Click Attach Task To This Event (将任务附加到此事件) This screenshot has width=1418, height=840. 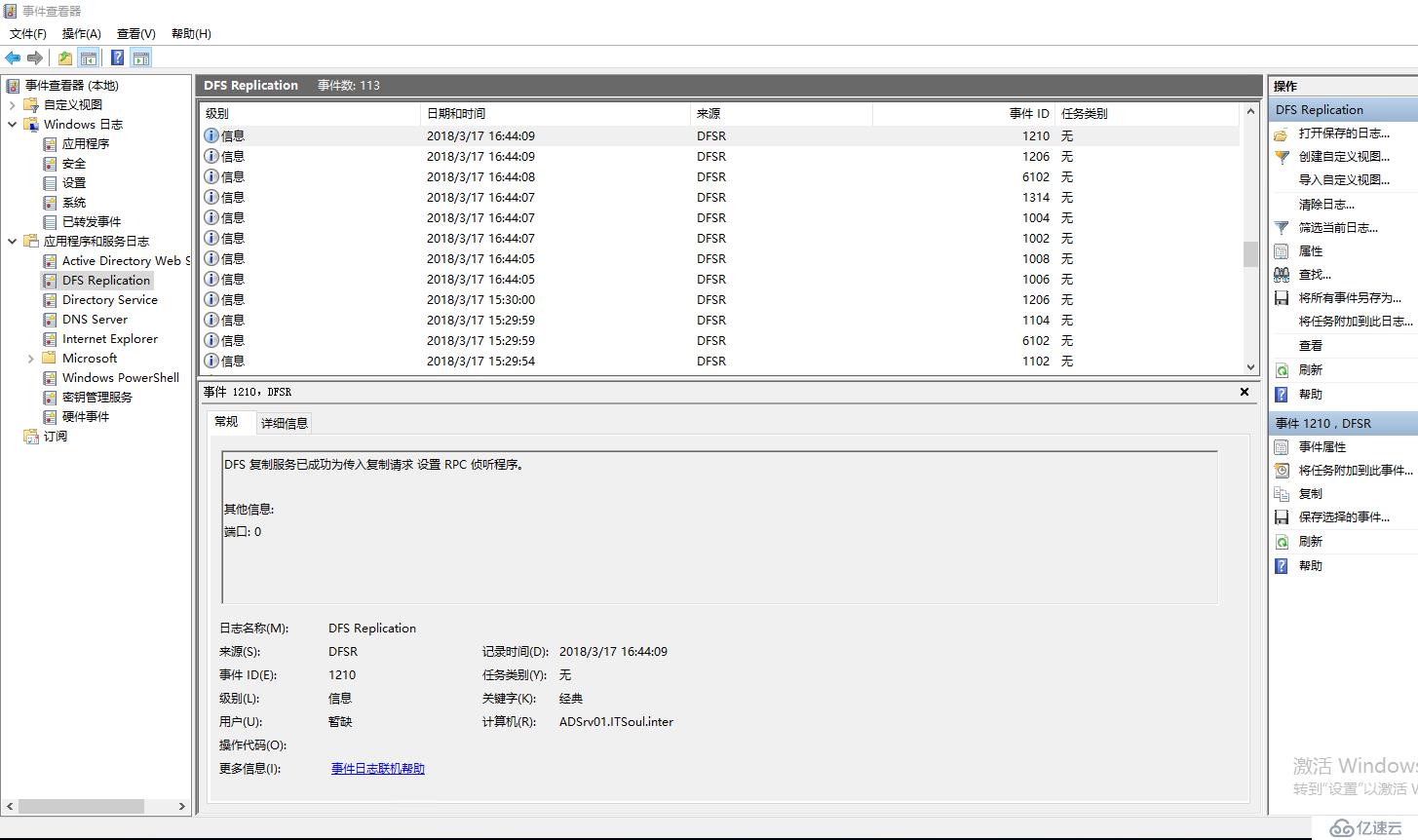coord(1355,471)
